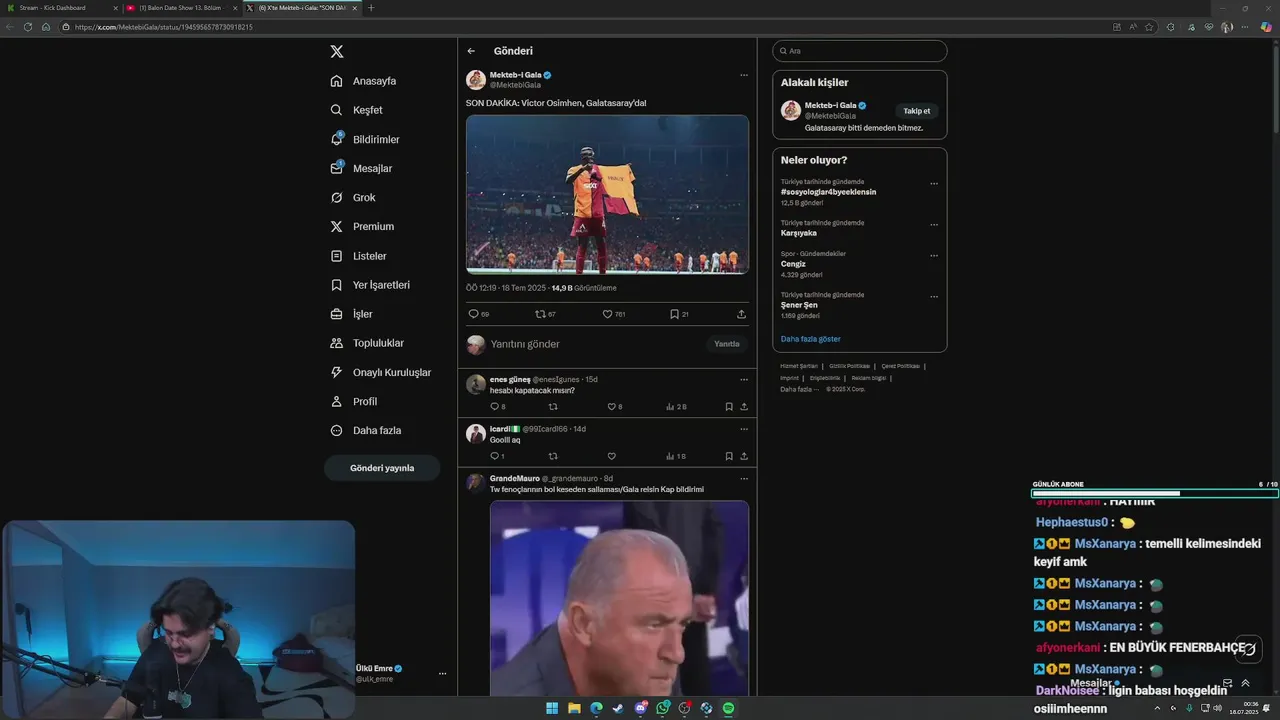Screen dimensions: 1280x720
Task: Open Spotify from the taskbar
Action: [x=728, y=708]
